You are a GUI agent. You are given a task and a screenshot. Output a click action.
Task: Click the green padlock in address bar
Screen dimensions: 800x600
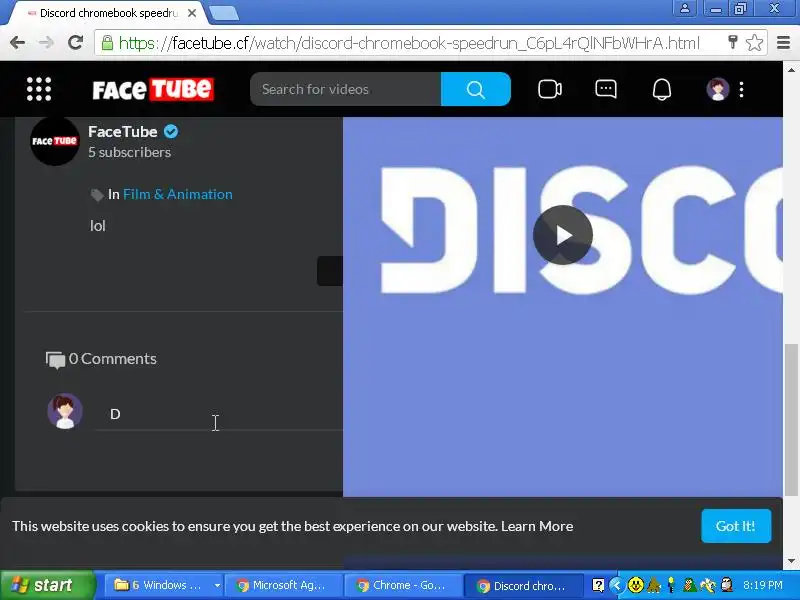107,42
